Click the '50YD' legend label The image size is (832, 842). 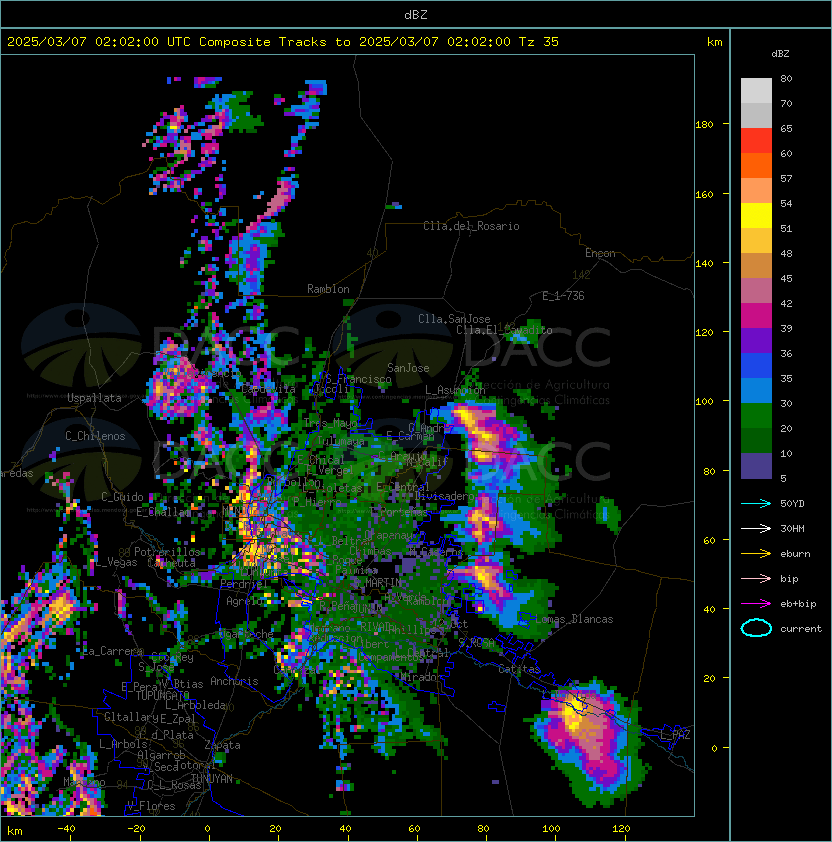(x=792, y=504)
